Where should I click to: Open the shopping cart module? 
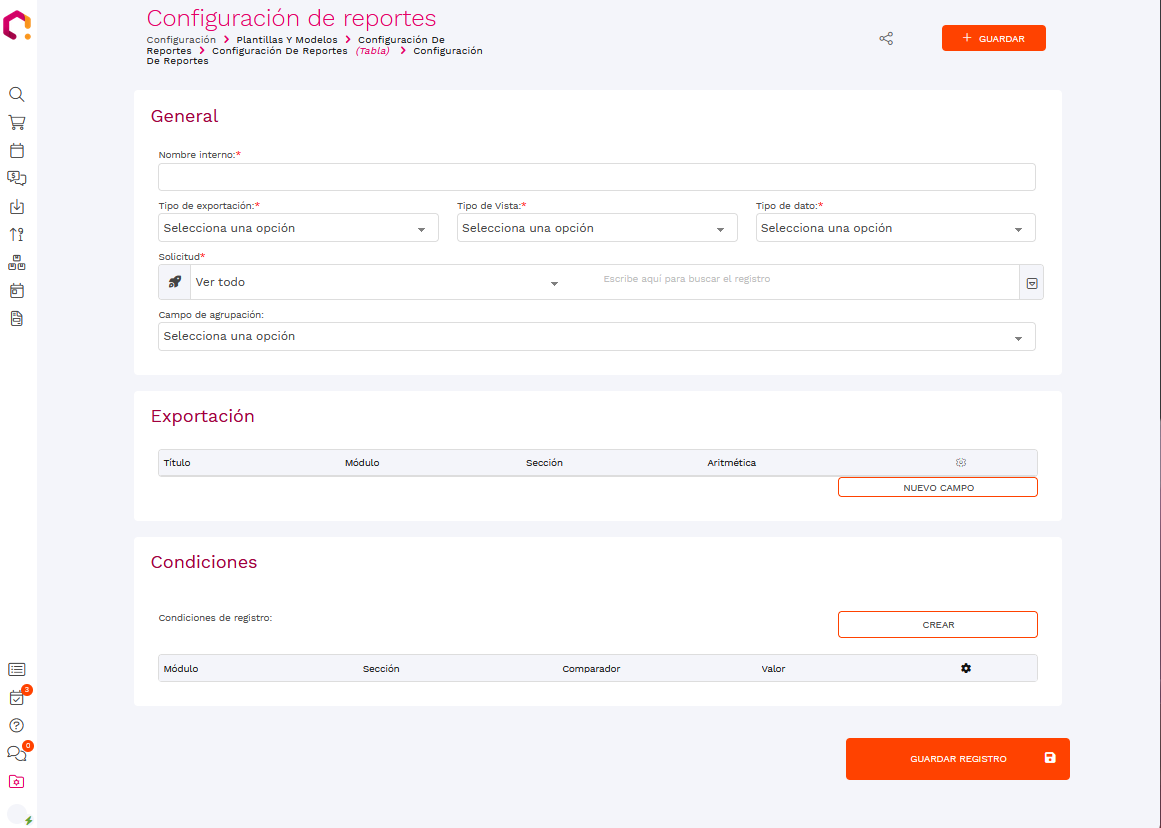point(16,123)
